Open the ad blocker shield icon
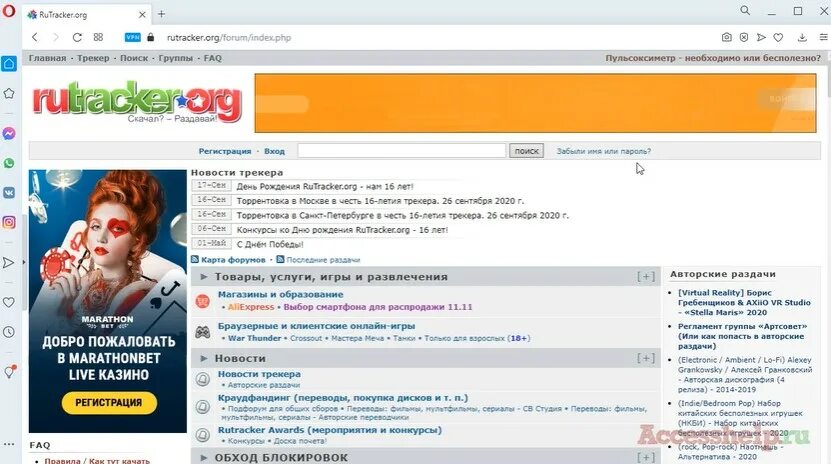 (744, 37)
